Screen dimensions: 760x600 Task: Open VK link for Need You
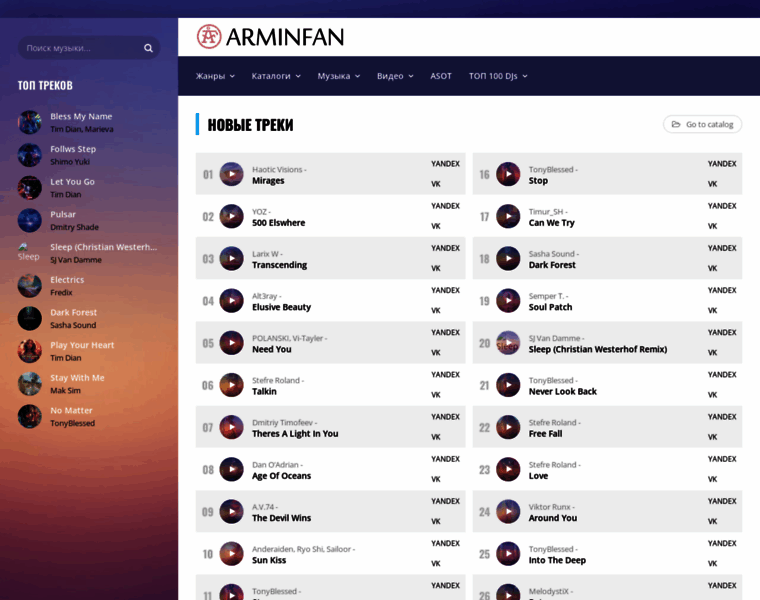(436, 353)
